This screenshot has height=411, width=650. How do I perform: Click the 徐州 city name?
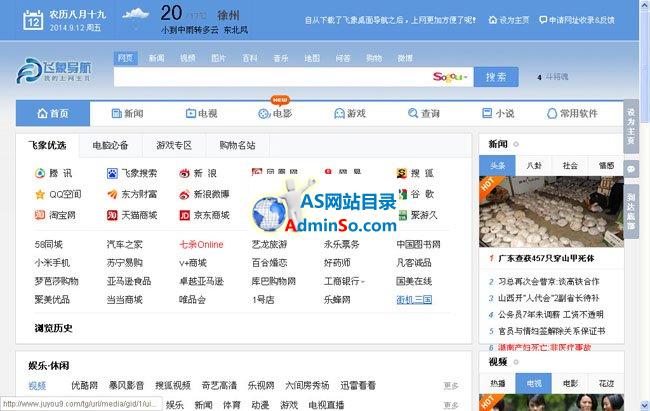coord(228,15)
